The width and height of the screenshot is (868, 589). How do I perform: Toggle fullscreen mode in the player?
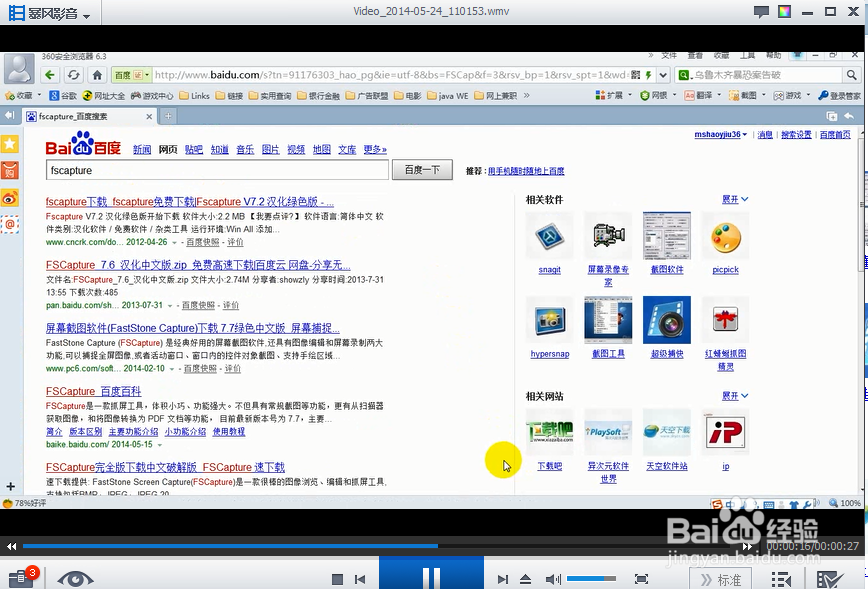pos(641,579)
